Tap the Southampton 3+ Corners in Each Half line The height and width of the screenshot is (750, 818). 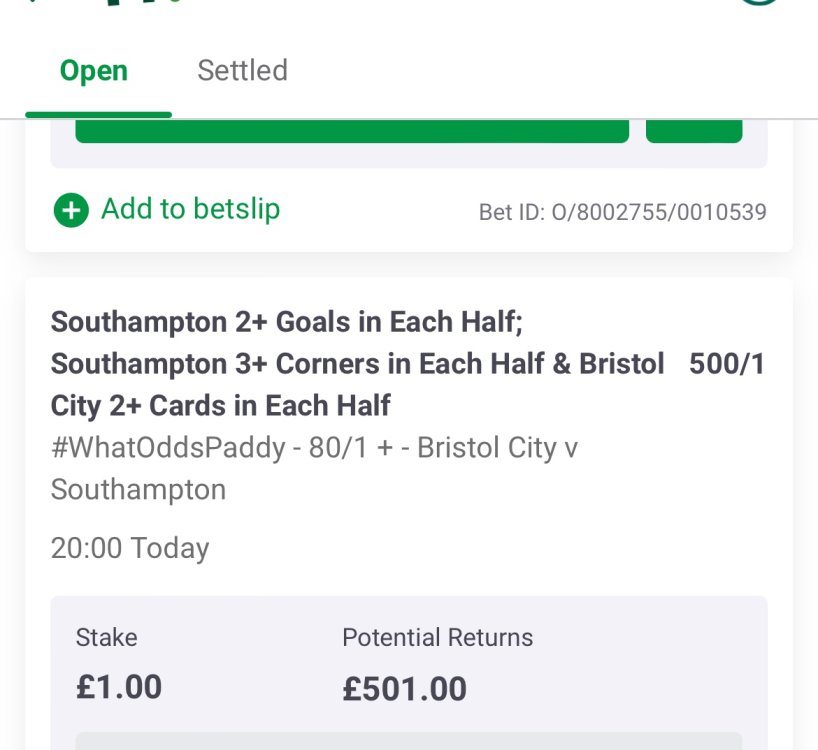357,364
